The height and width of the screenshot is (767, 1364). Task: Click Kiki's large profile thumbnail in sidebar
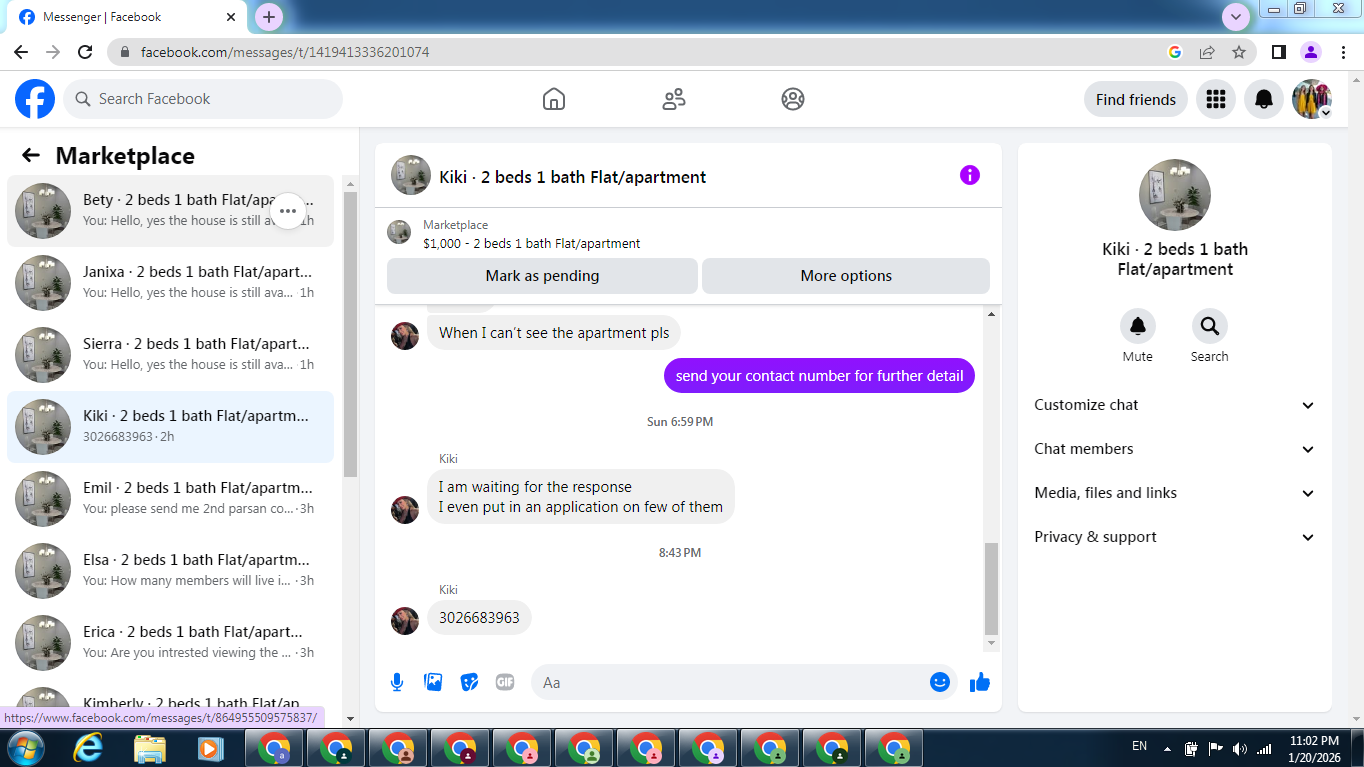(x=1175, y=195)
